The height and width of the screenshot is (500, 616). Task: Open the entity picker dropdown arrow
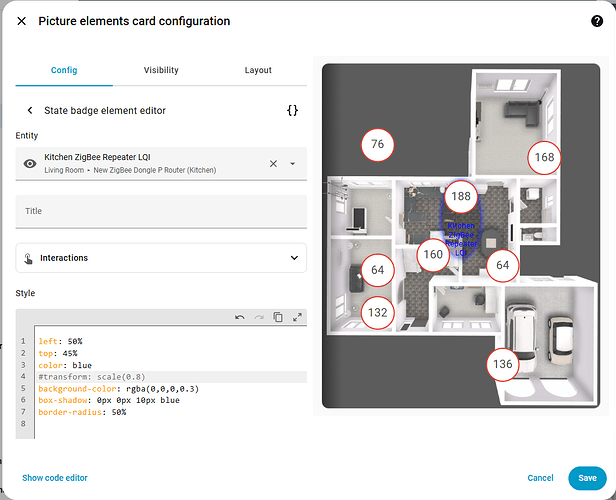pyautogui.click(x=292, y=163)
